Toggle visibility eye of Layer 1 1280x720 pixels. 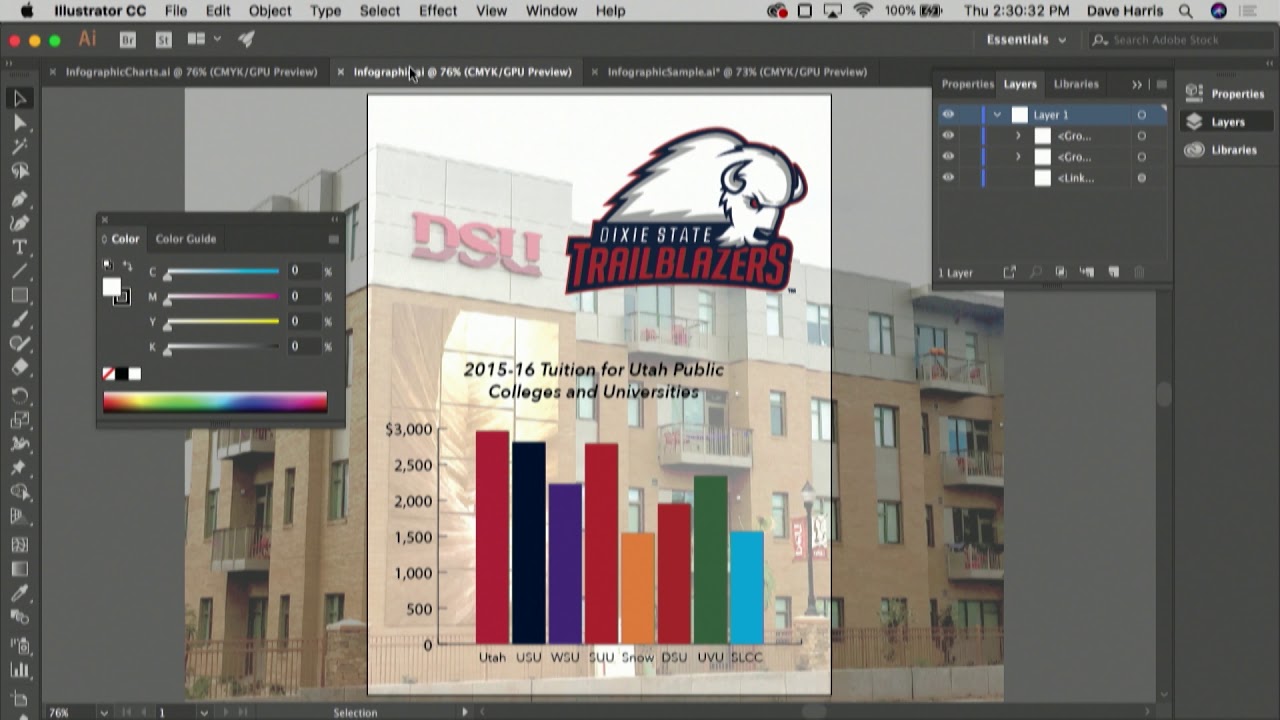tap(948, 115)
